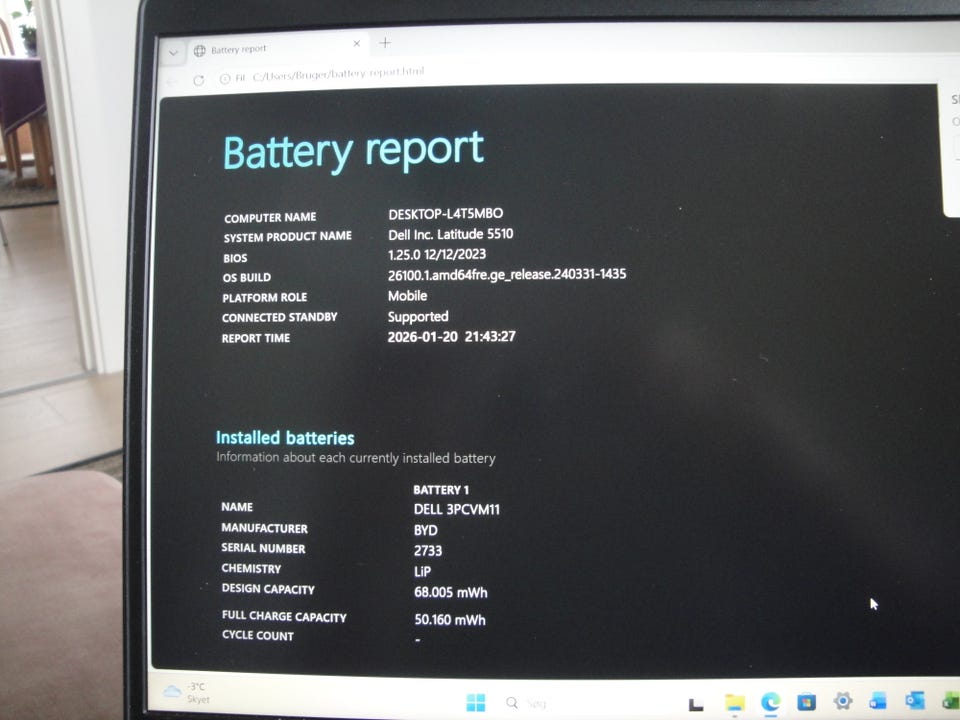Launch File Explorer from taskbar
The width and height of the screenshot is (960, 720).
pos(735,703)
